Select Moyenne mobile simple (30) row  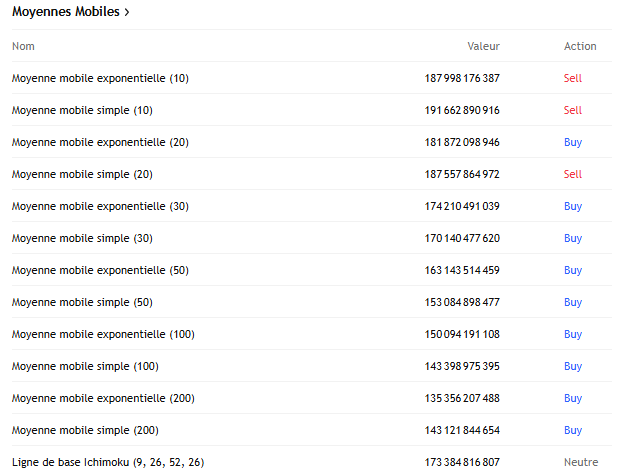312,238
